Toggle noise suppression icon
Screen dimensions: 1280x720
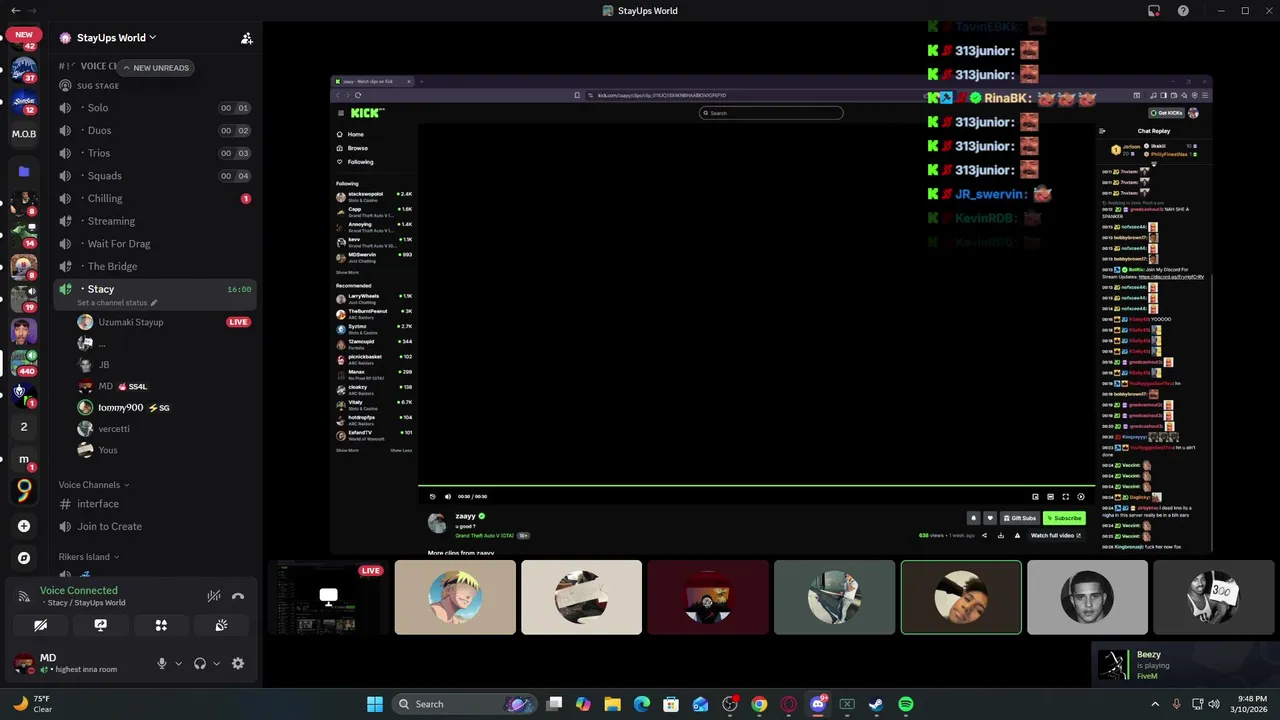click(x=213, y=596)
